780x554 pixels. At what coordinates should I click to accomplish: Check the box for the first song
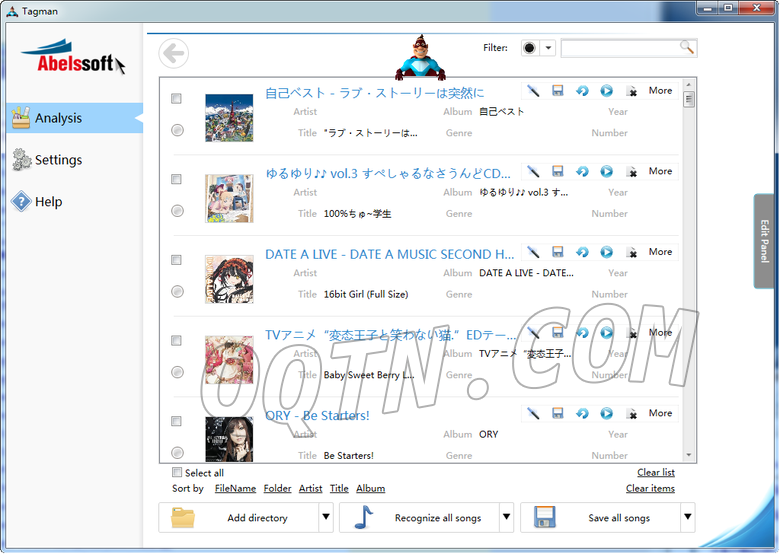[x=177, y=99]
